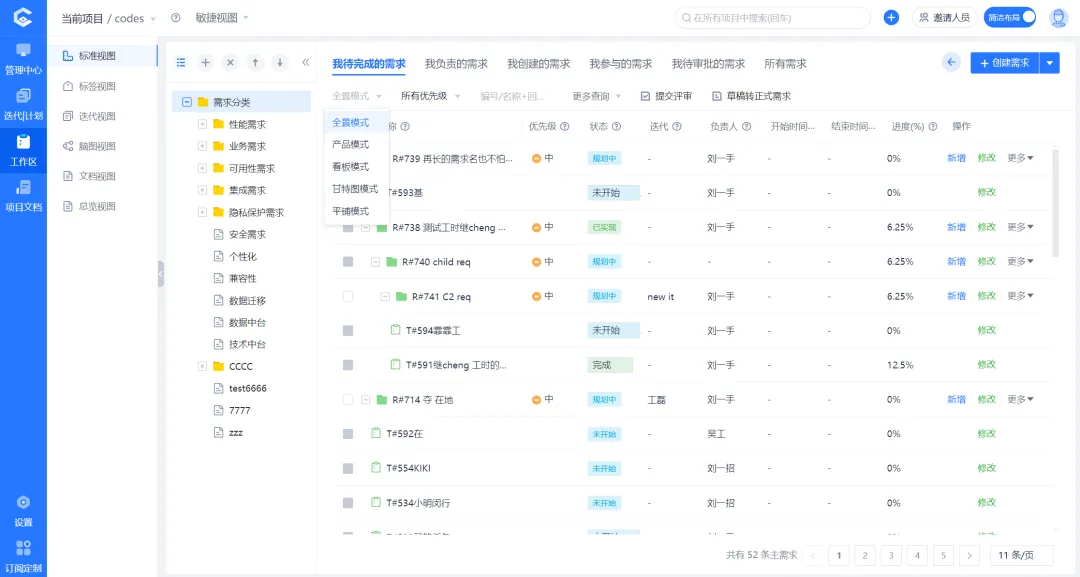Check the row checkbox for R#714

click(x=348, y=399)
